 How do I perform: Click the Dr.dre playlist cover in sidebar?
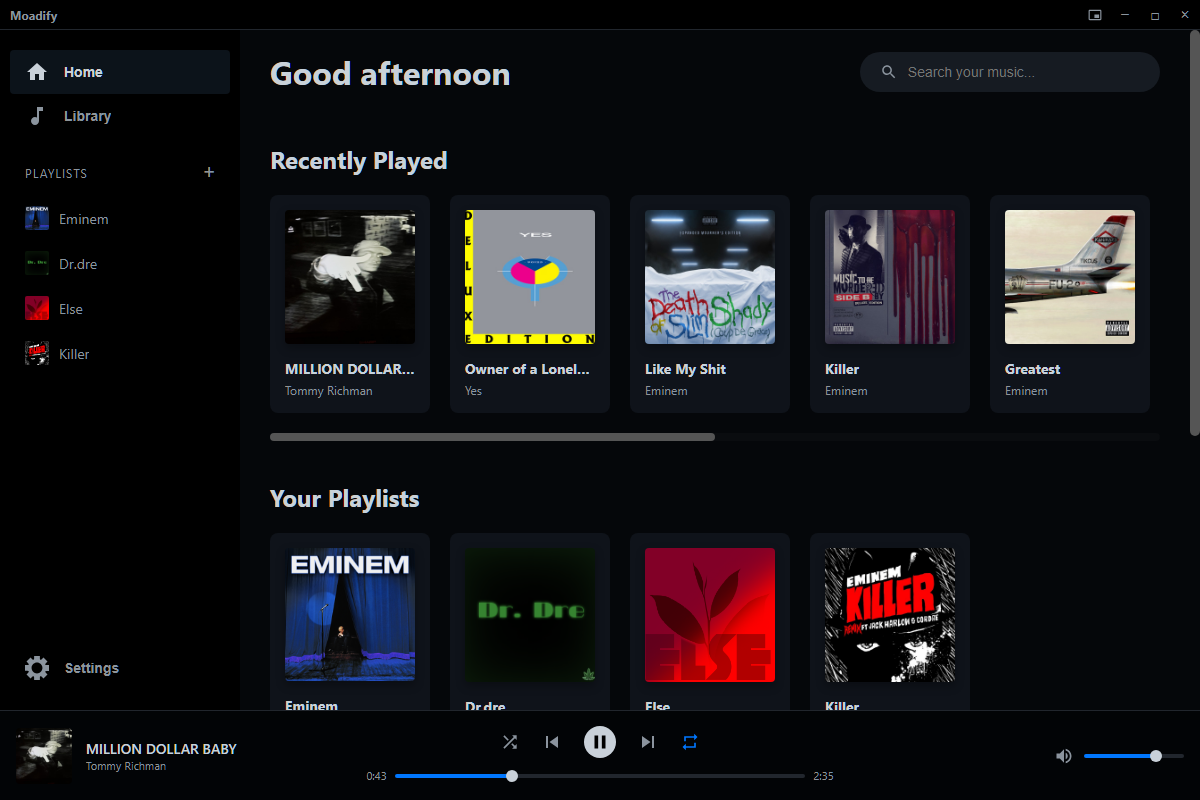(x=37, y=264)
